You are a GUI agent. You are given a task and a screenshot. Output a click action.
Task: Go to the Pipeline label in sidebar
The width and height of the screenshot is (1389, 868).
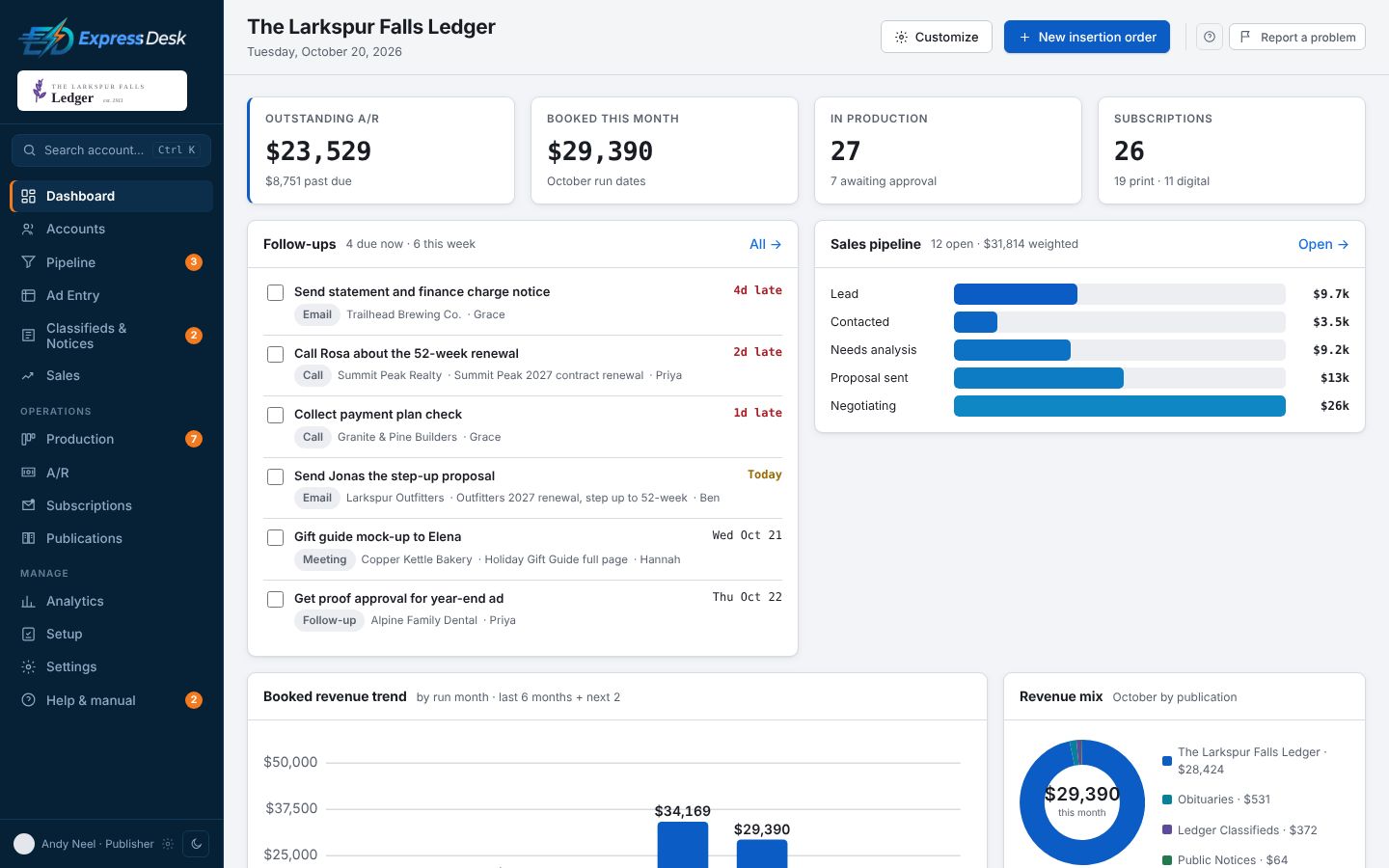pos(70,262)
